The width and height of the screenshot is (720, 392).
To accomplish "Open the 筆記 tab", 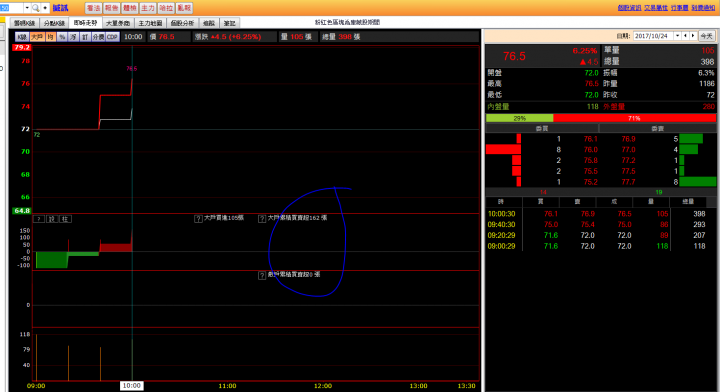I will [x=230, y=23].
